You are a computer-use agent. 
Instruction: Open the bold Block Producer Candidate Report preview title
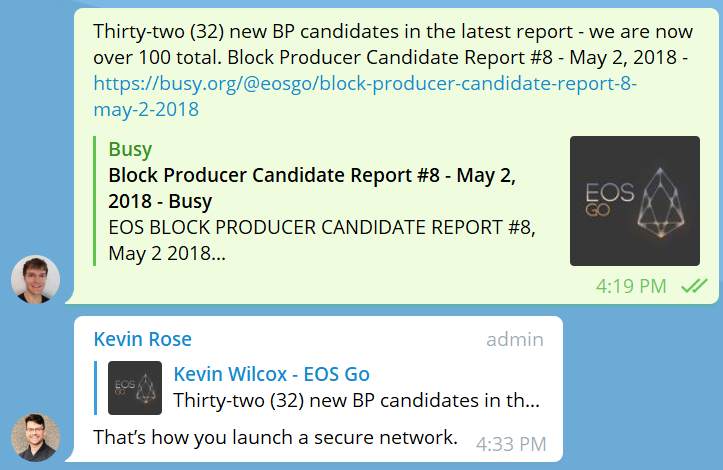312,188
